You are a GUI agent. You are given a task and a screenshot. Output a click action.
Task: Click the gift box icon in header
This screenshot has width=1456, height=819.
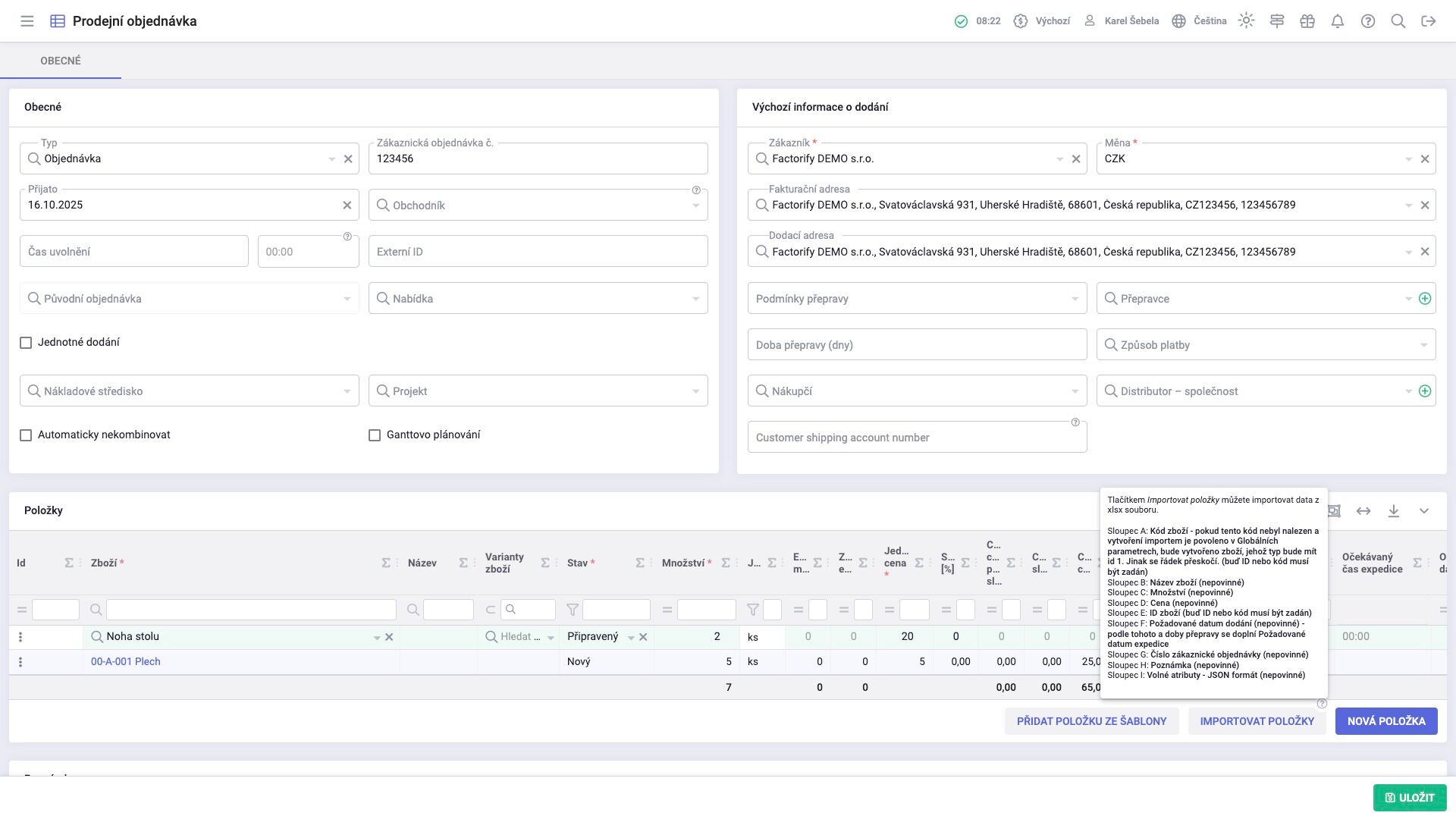click(1307, 21)
